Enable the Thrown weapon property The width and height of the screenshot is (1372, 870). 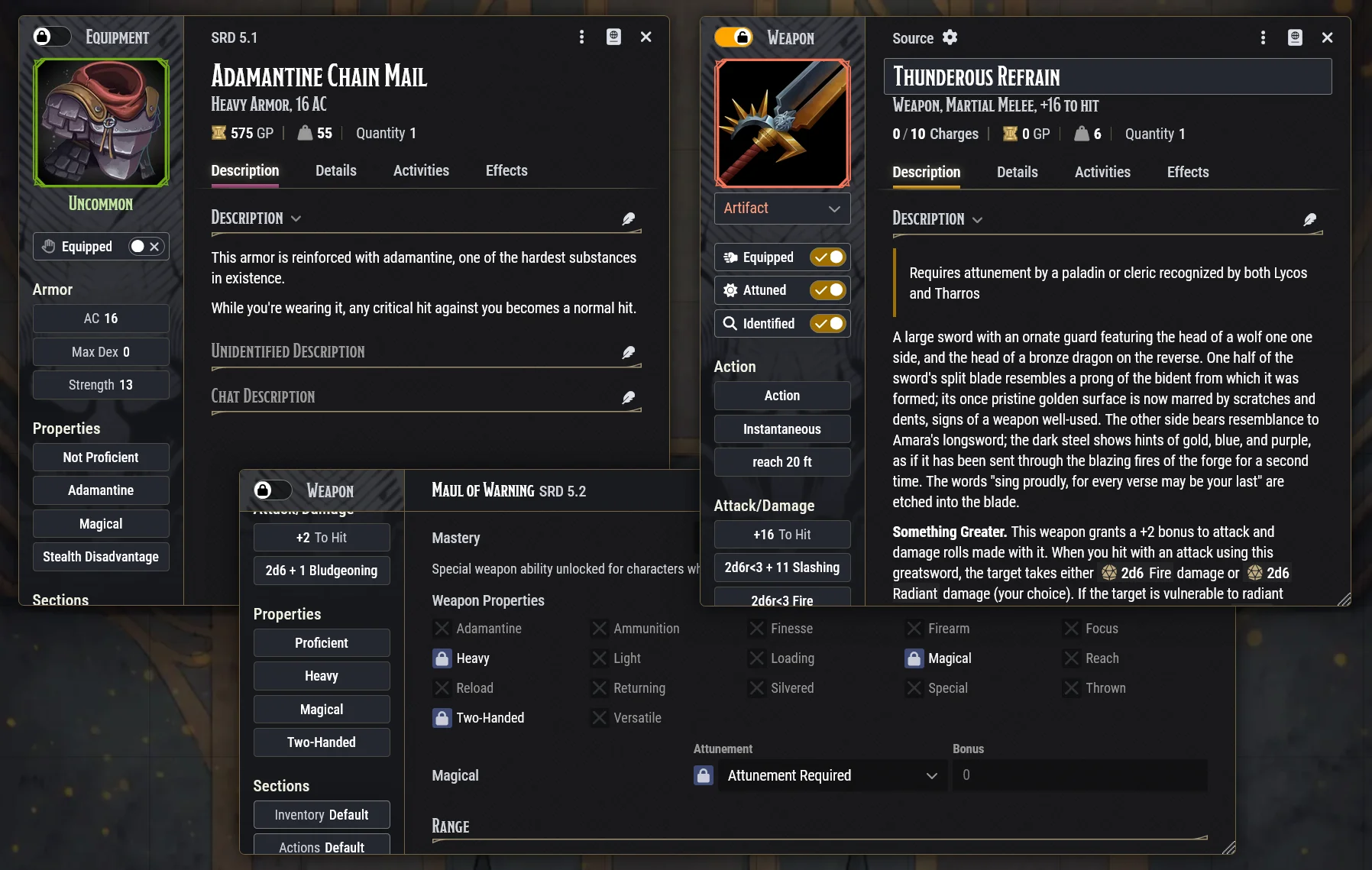pyautogui.click(x=1071, y=688)
